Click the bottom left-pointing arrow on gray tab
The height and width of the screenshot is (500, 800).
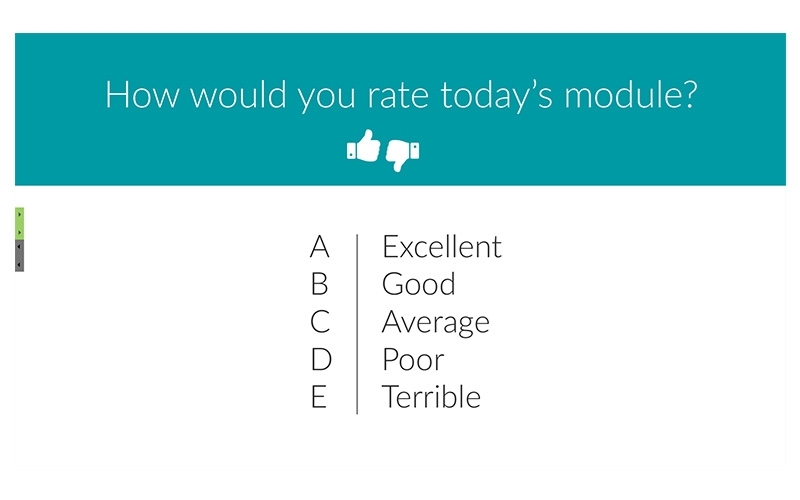pyautogui.click(x=19, y=264)
